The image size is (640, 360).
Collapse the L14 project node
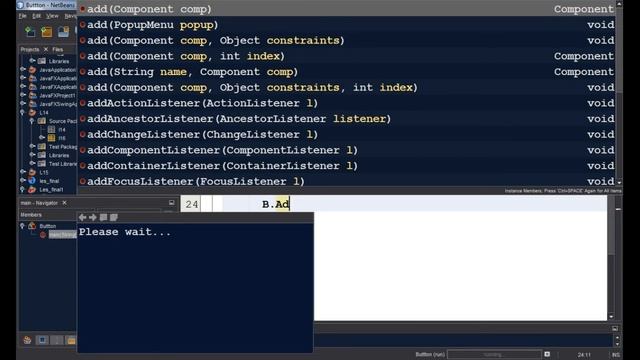23,112
